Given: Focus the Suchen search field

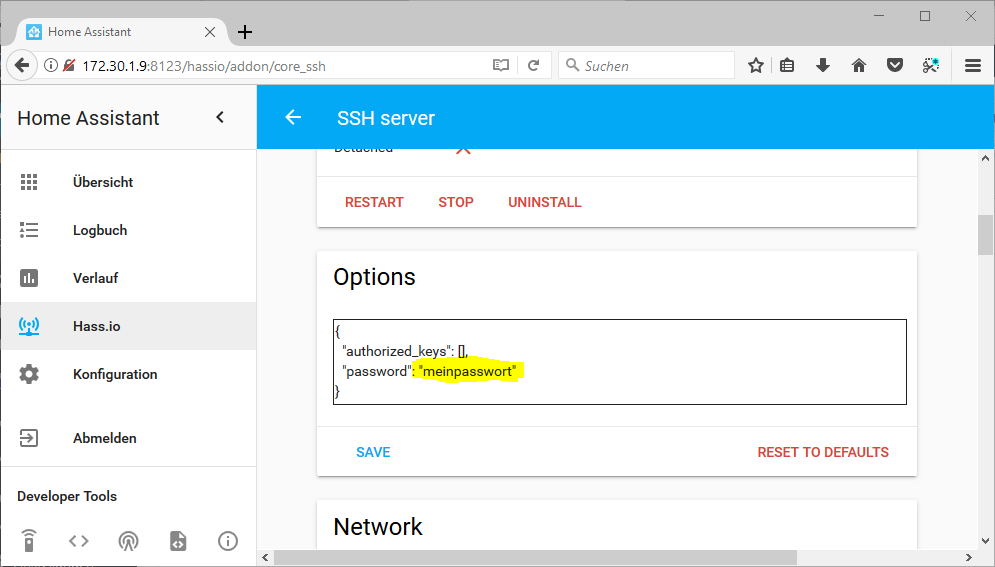Looking at the screenshot, I should pyautogui.click(x=646, y=65).
